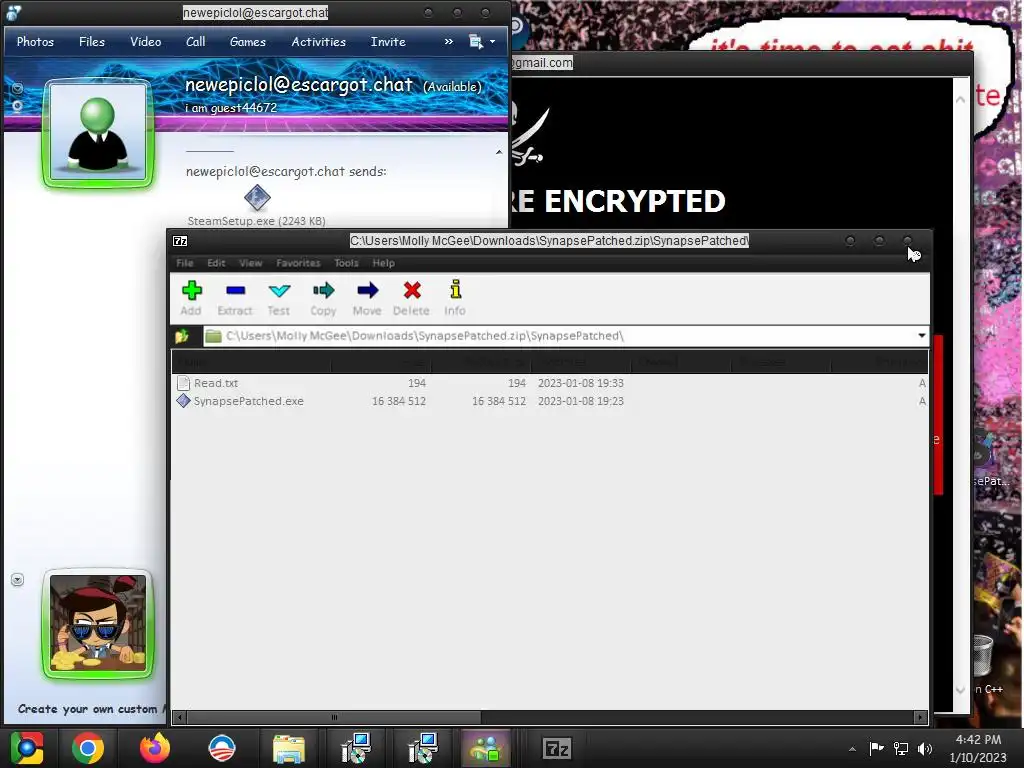The width and height of the screenshot is (1024, 768).
Task: Click the arrow beside your display picture
Action: (x=18, y=580)
